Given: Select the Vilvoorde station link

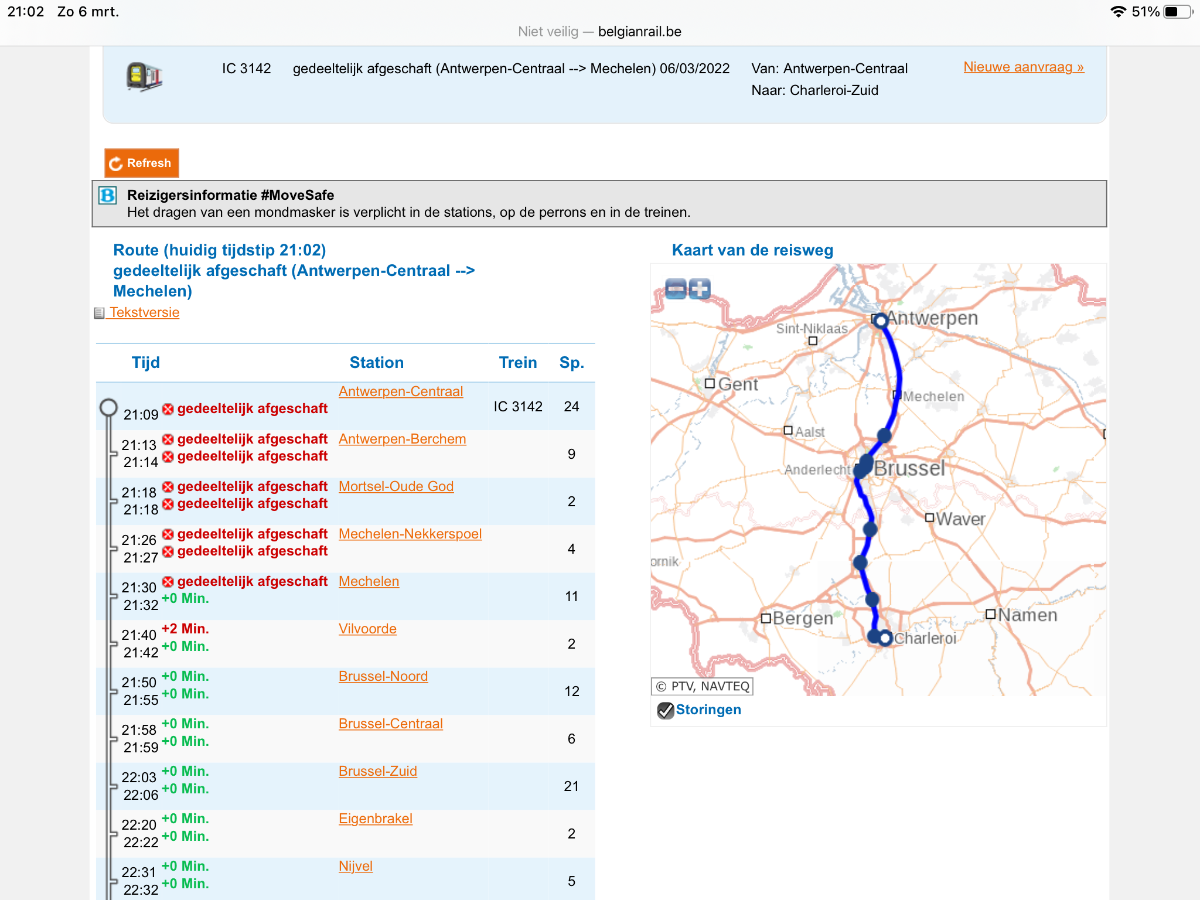Looking at the screenshot, I should coord(367,629).
